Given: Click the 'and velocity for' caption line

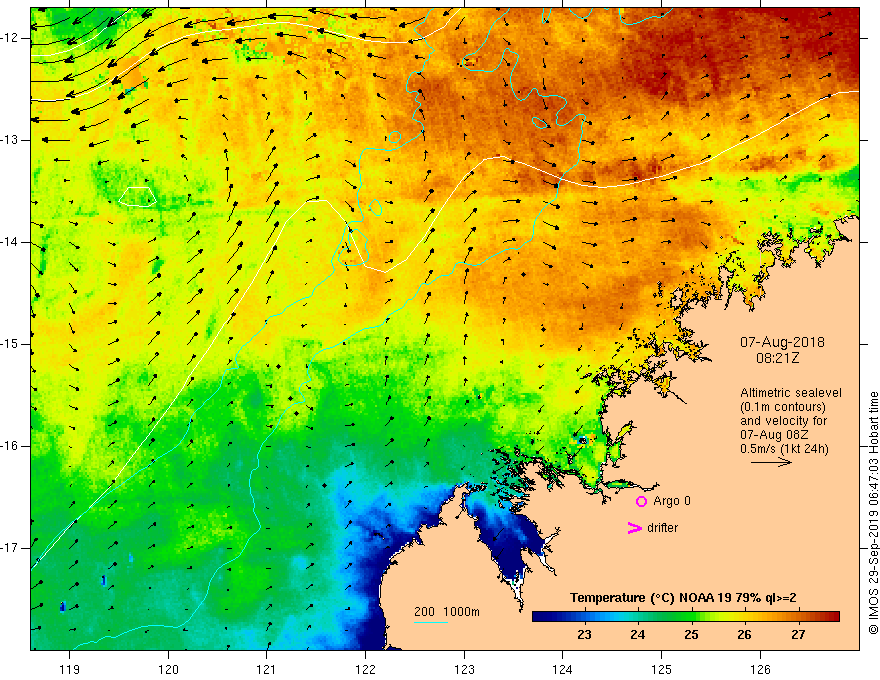Looking at the screenshot, I should [783, 421].
